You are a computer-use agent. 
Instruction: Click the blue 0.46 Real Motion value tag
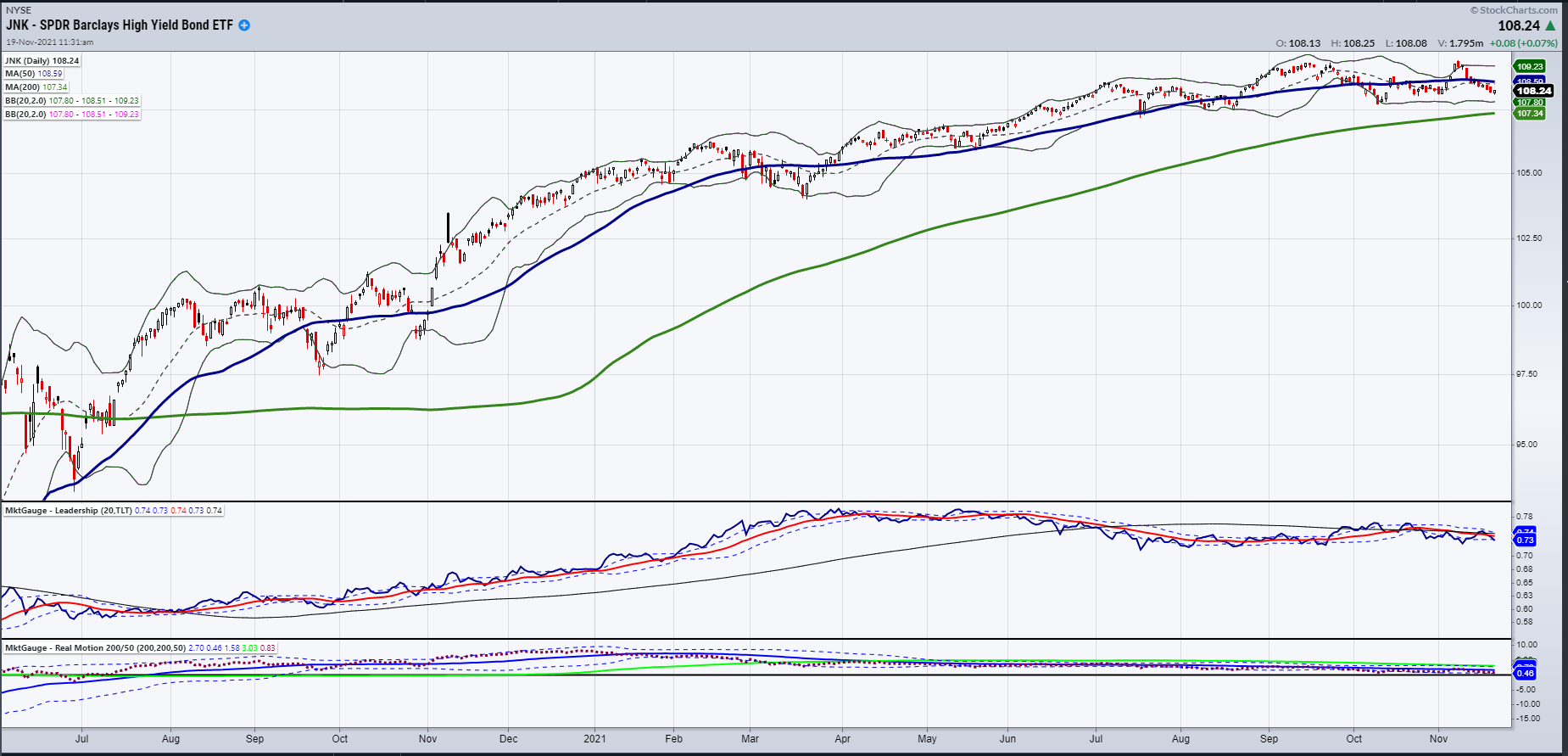point(1525,674)
